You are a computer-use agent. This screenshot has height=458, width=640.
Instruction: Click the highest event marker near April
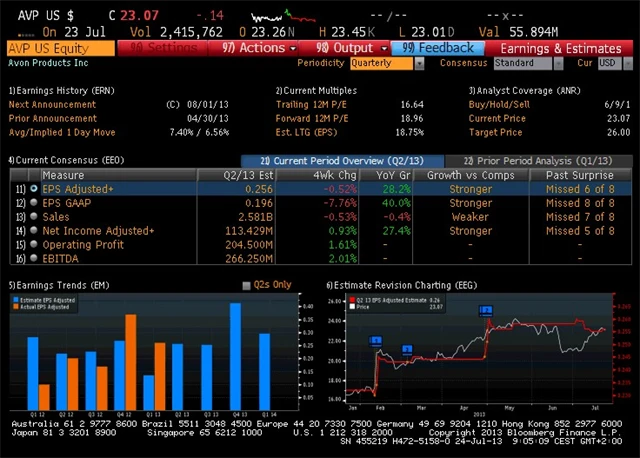[486, 311]
